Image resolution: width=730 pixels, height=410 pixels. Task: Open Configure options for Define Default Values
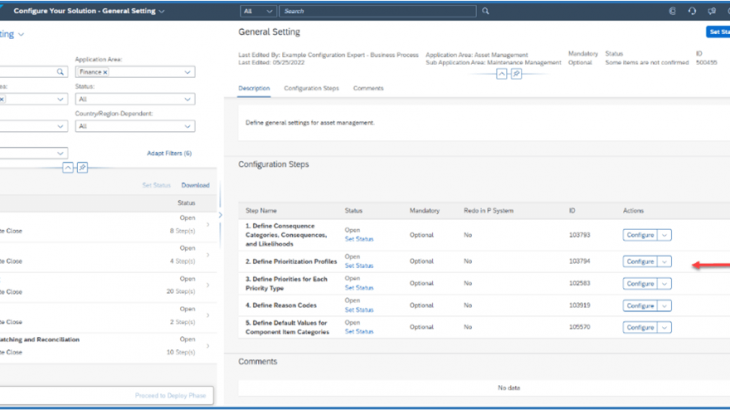tap(664, 328)
